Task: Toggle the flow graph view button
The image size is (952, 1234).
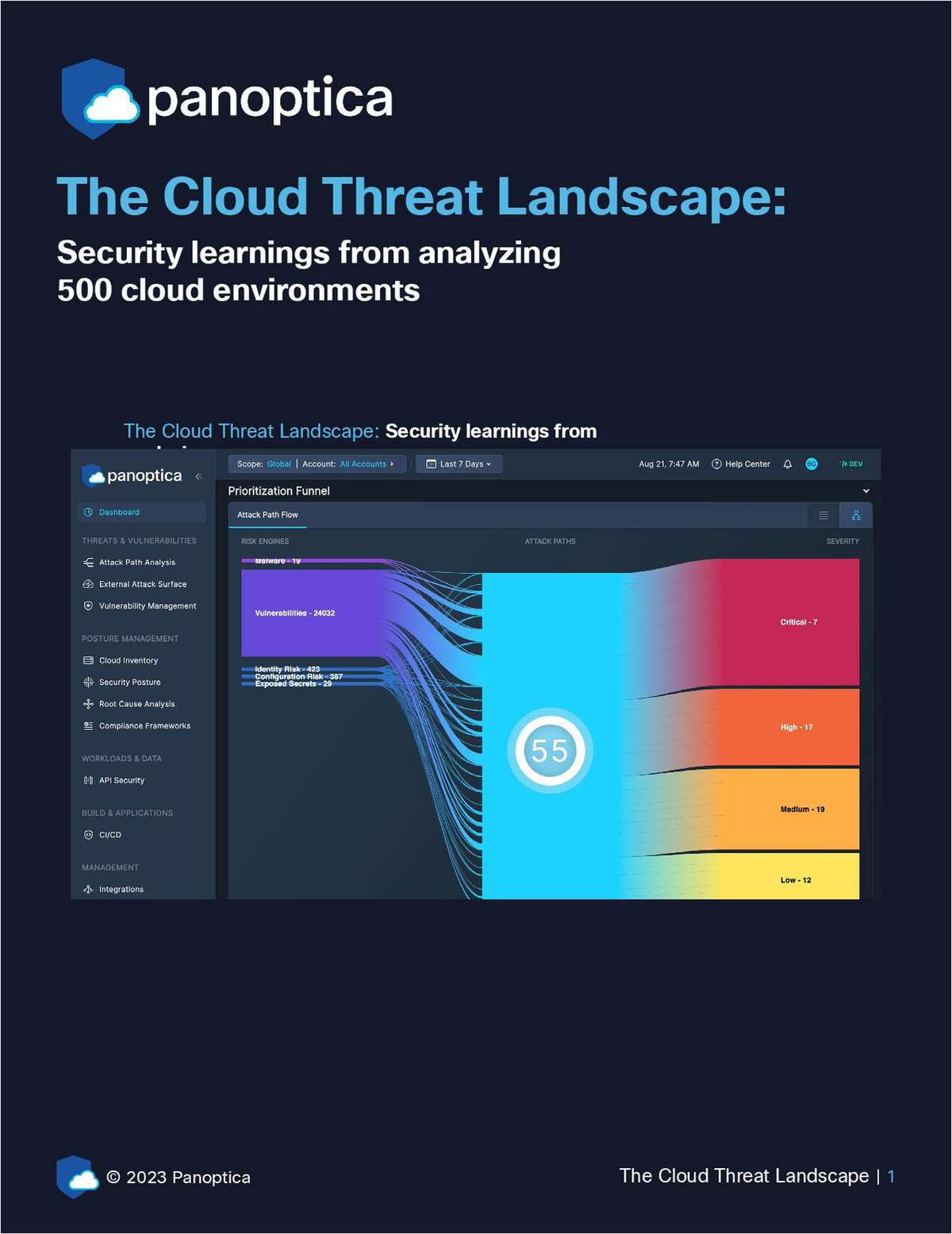Action: coord(855,514)
